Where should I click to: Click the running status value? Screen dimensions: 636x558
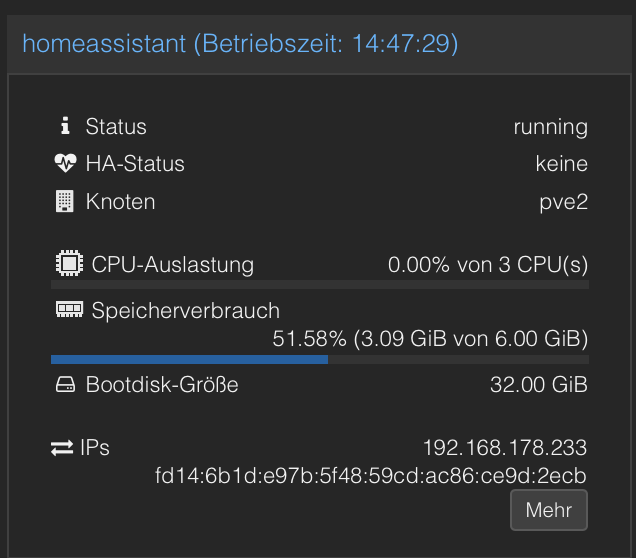click(550, 127)
